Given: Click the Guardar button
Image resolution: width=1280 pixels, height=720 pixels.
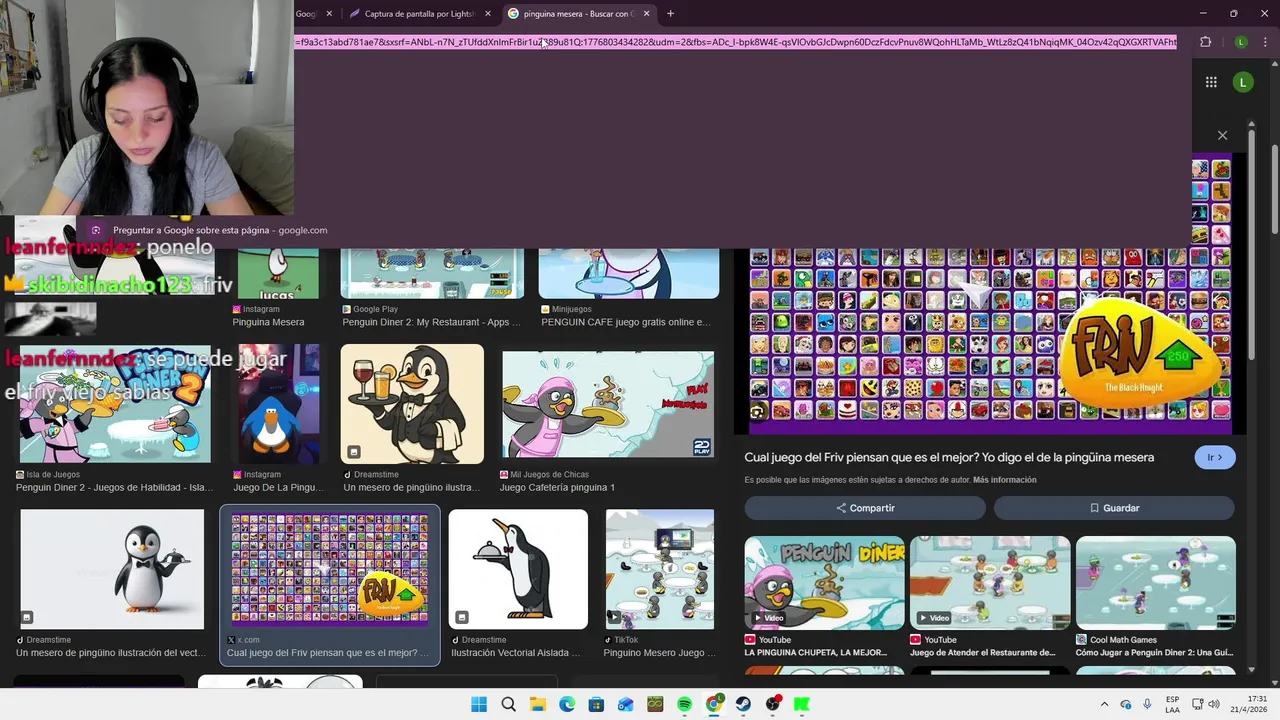Looking at the screenshot, I should (1114, 508).
